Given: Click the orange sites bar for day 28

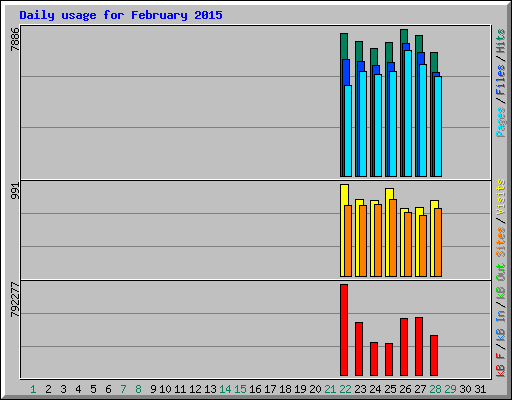Looking at the screenshot, I should [438, 242].
